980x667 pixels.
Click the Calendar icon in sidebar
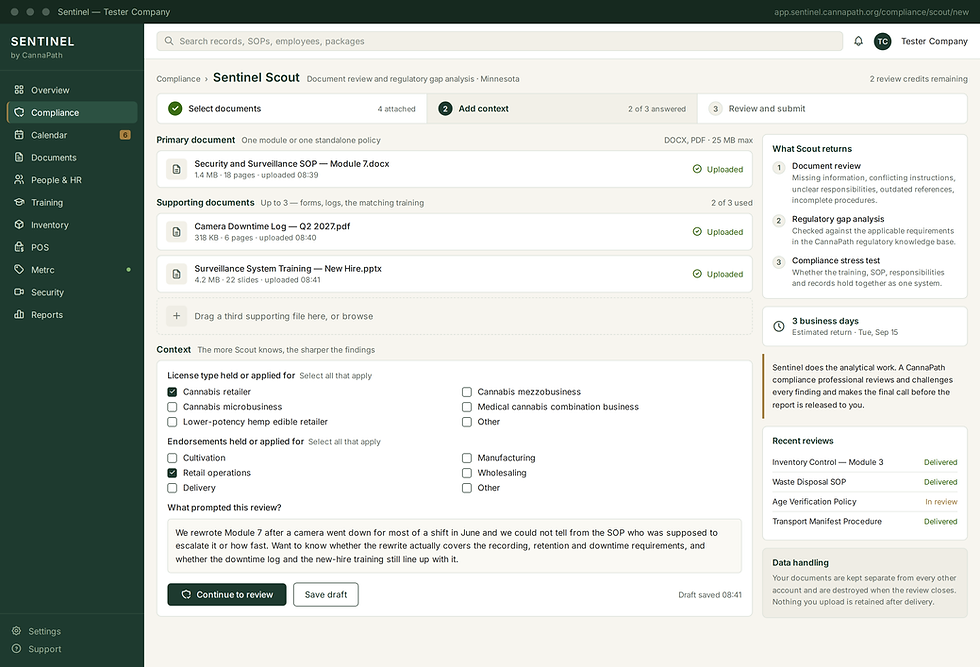pyautogui.click(x=19, y=135)
